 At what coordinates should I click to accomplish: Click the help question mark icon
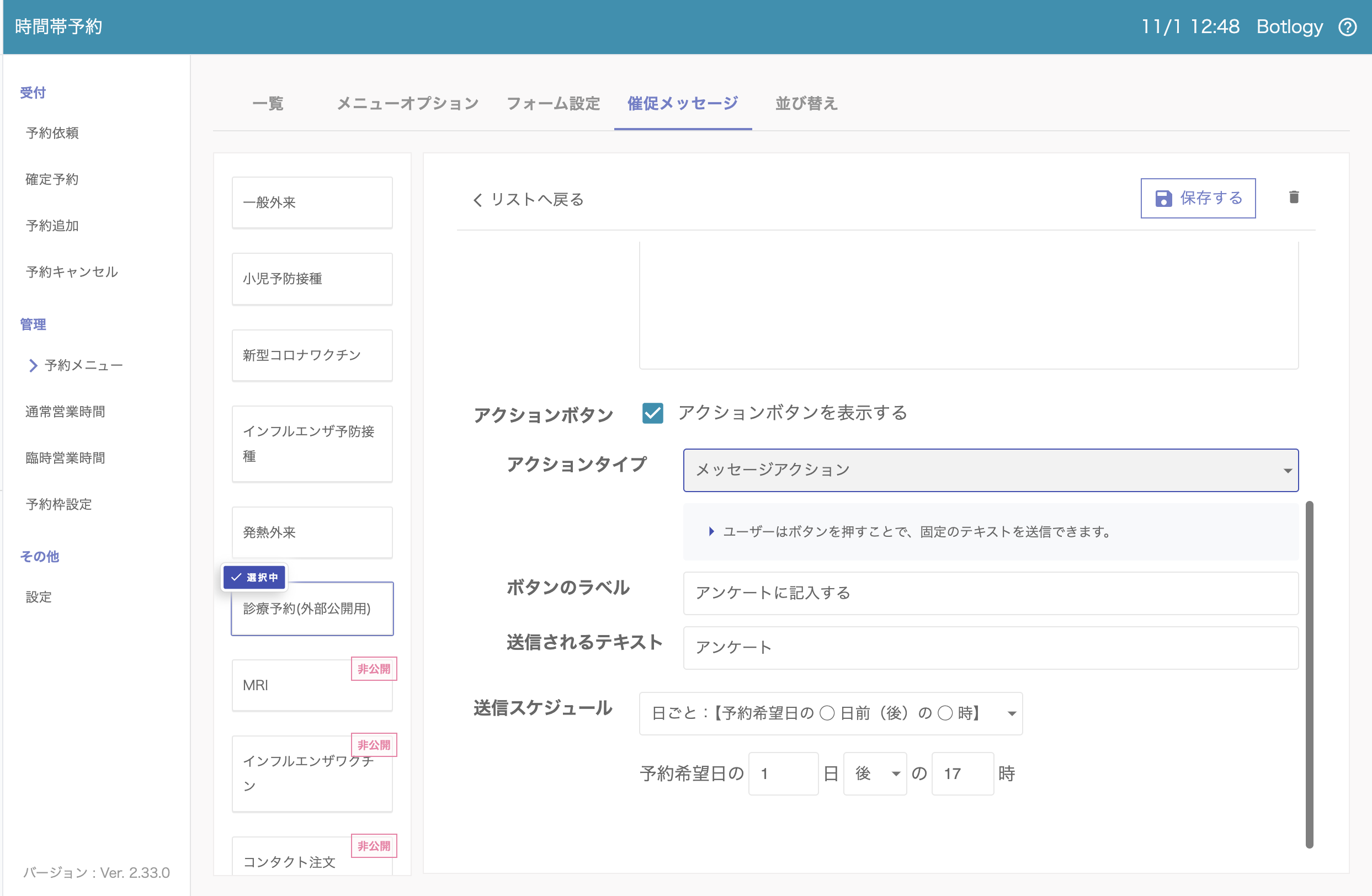click(x=1347, y=27)
